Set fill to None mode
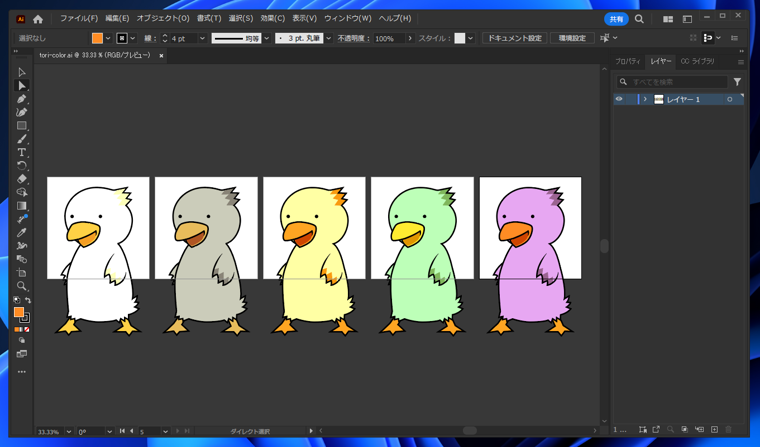This screenshot has height=447, width=760. coord(27,330)
